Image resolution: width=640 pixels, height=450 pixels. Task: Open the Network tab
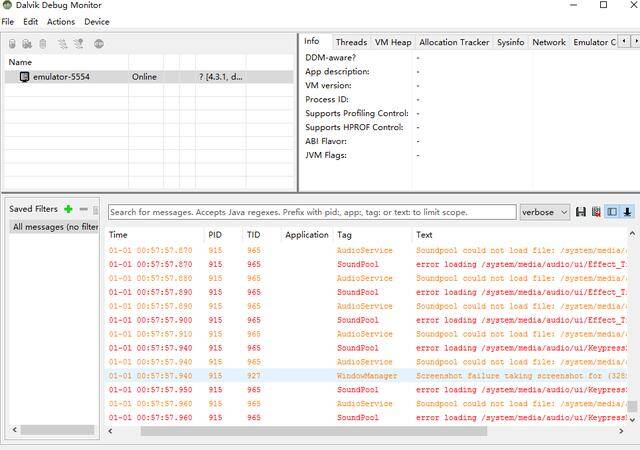click(x=549, y=42)
